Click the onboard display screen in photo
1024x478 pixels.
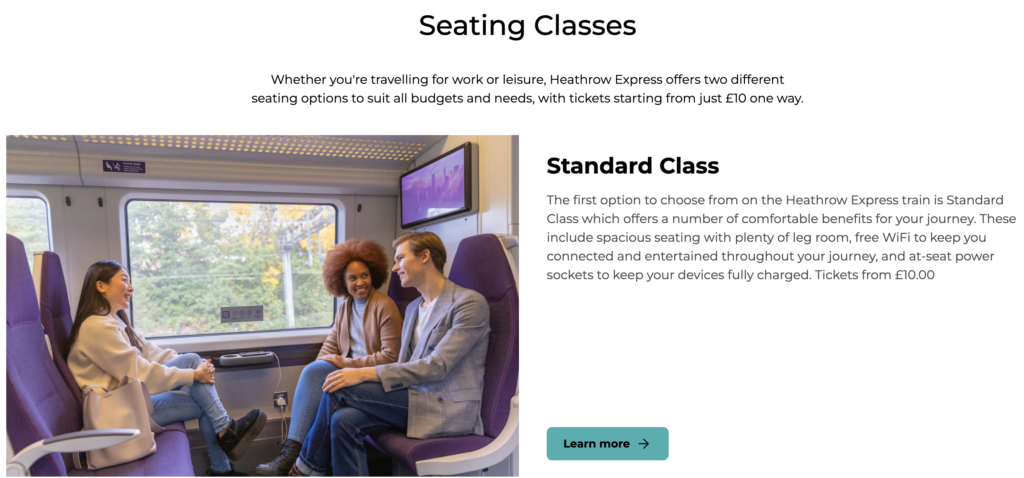pyautogui.click(x=435, y=185)
